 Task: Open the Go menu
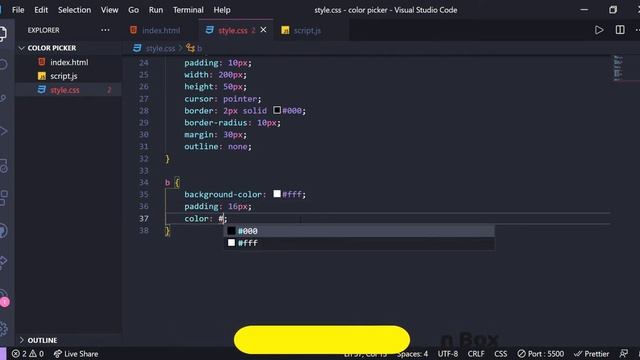[x=133, y=10]
